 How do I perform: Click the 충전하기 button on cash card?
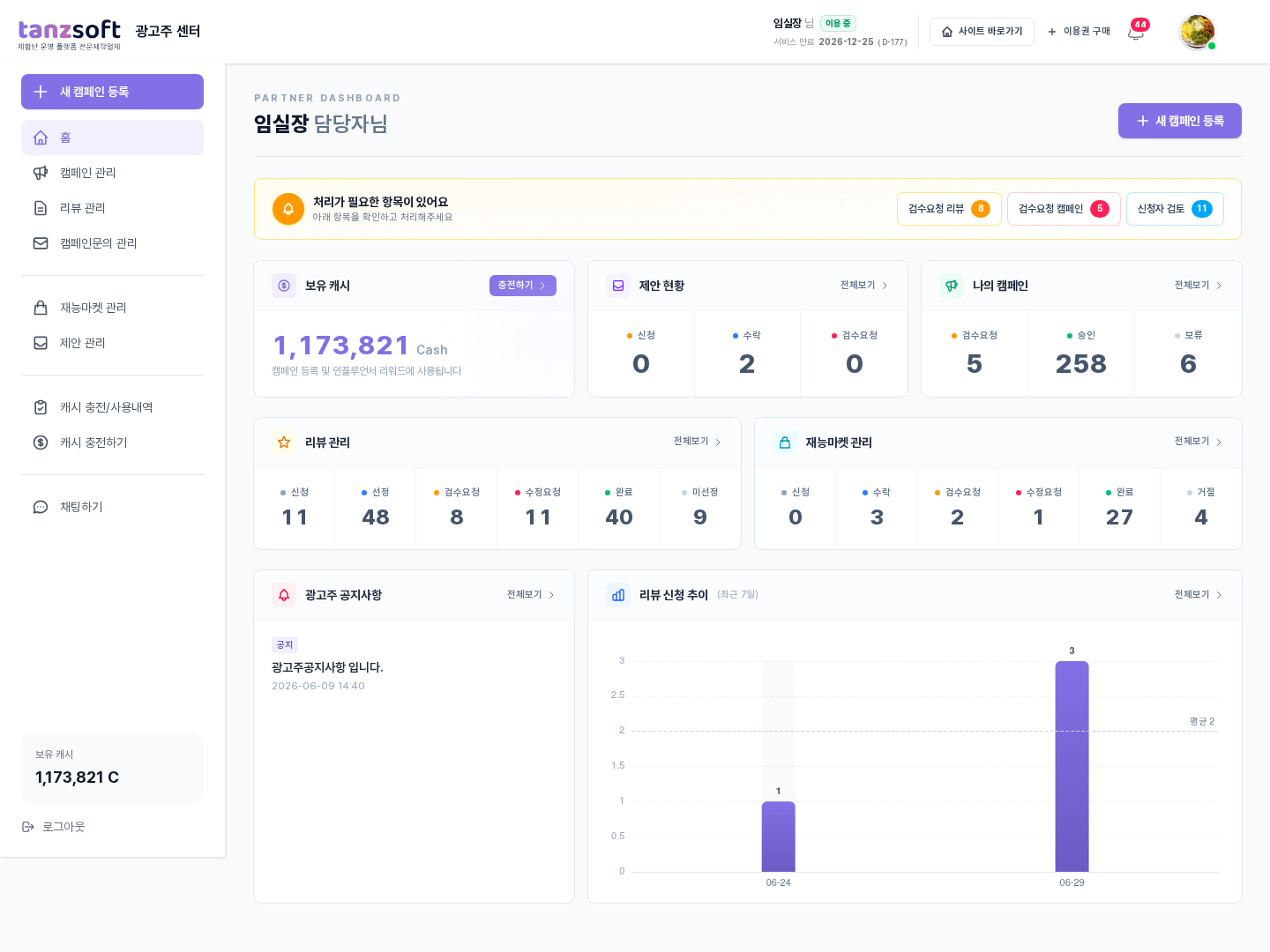[522, 286]
